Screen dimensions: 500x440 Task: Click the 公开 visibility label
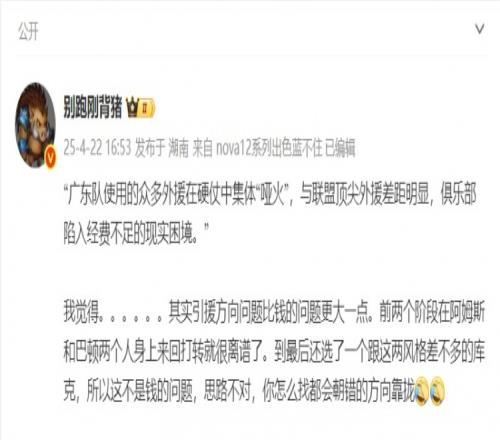[x=28, y=31]
